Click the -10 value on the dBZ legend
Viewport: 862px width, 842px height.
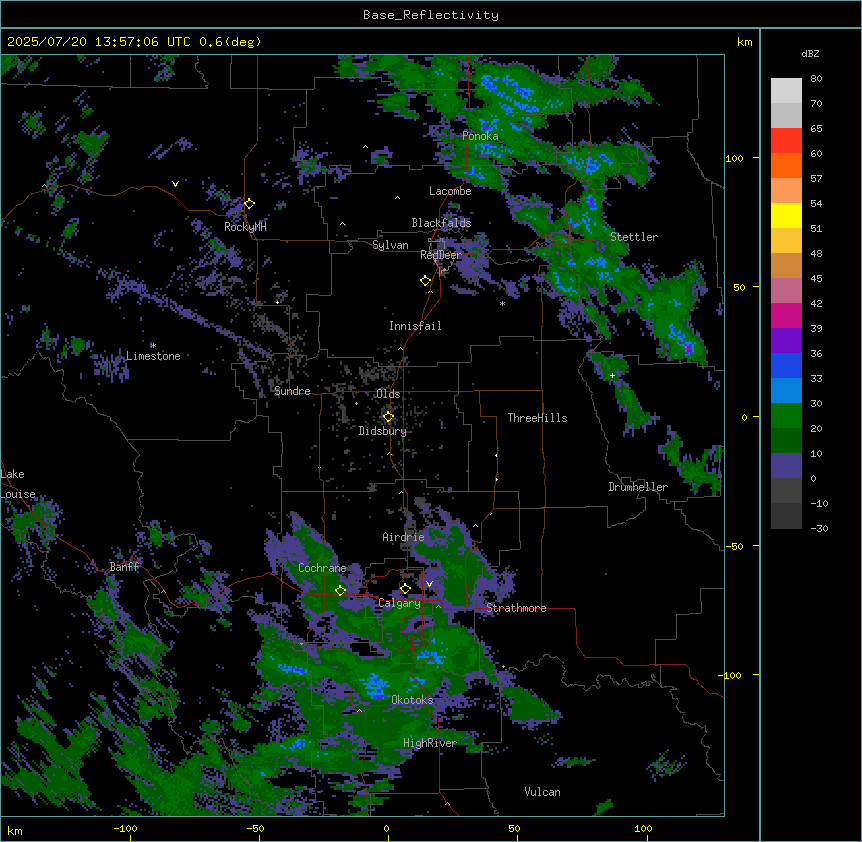click(819, 503)
